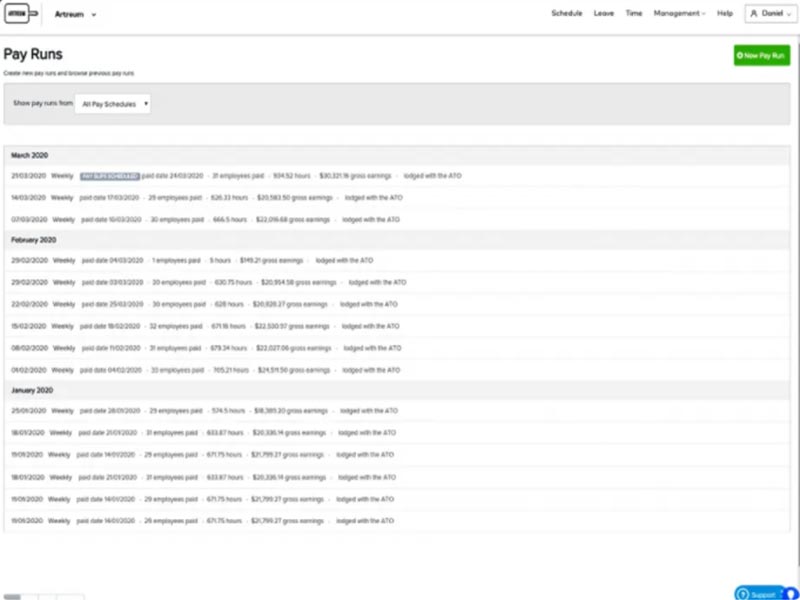This screenshot has height=600, width=800.
Task: Expand the All Pay Schedules filter dropdown
Action: tap(113, 103)
